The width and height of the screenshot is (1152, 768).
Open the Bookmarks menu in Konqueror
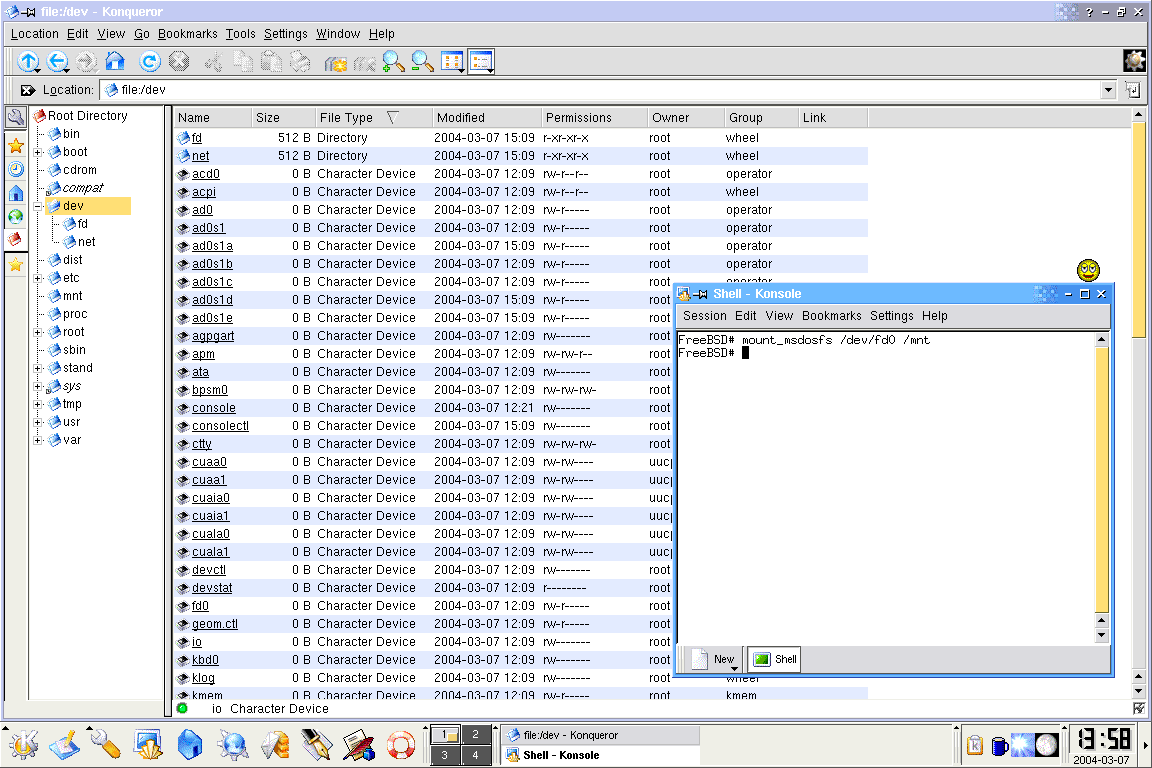pos(187,34)
